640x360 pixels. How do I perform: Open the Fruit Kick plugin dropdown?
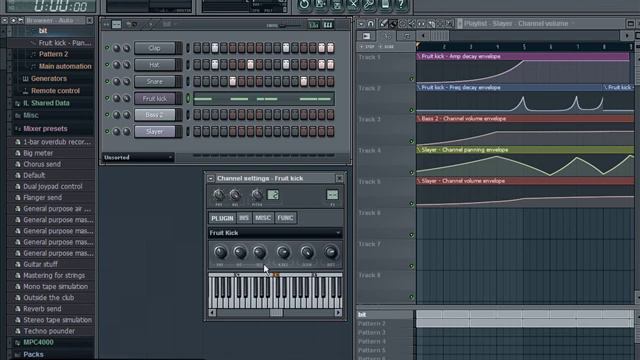(x=275, y=233)
